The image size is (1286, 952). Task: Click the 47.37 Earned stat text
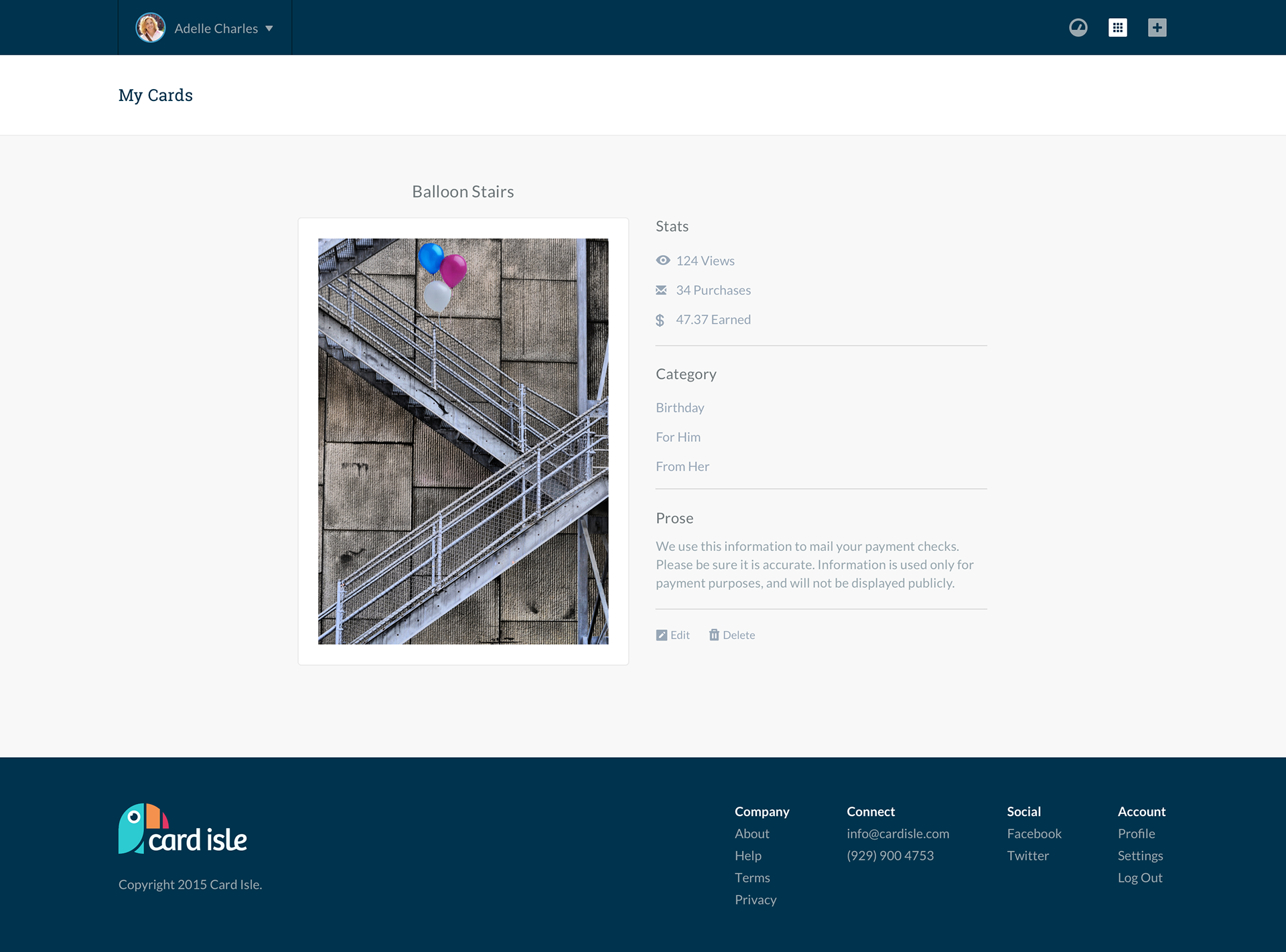(x=713, y=319)
